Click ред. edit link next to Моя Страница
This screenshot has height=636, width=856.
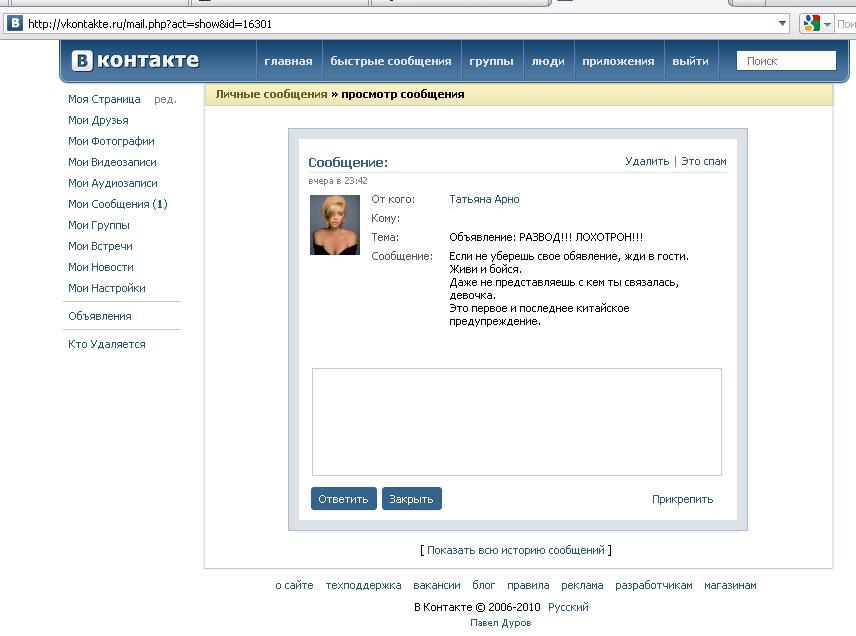[x=165, y=99]
